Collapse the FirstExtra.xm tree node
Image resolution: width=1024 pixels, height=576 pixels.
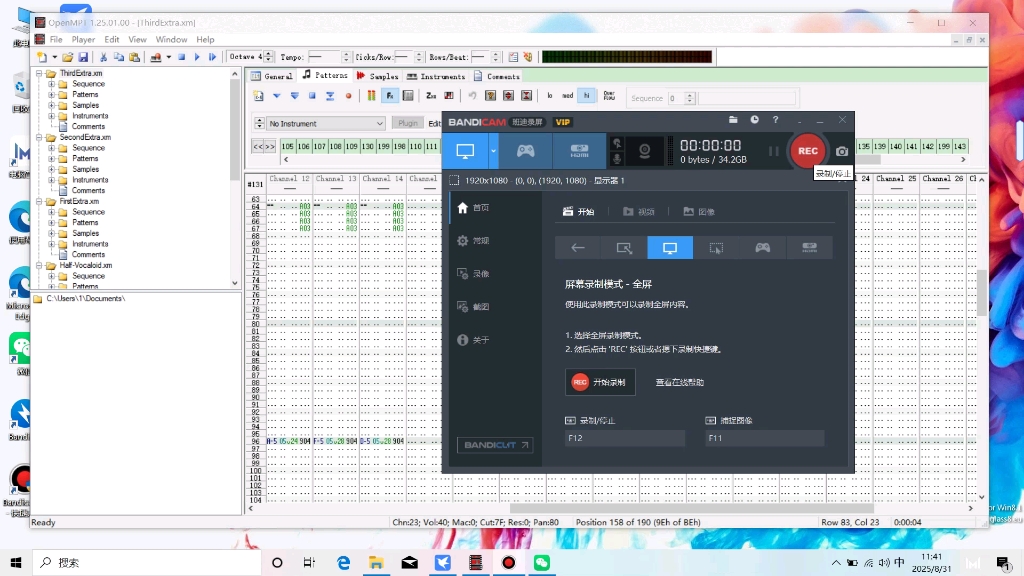40,201
